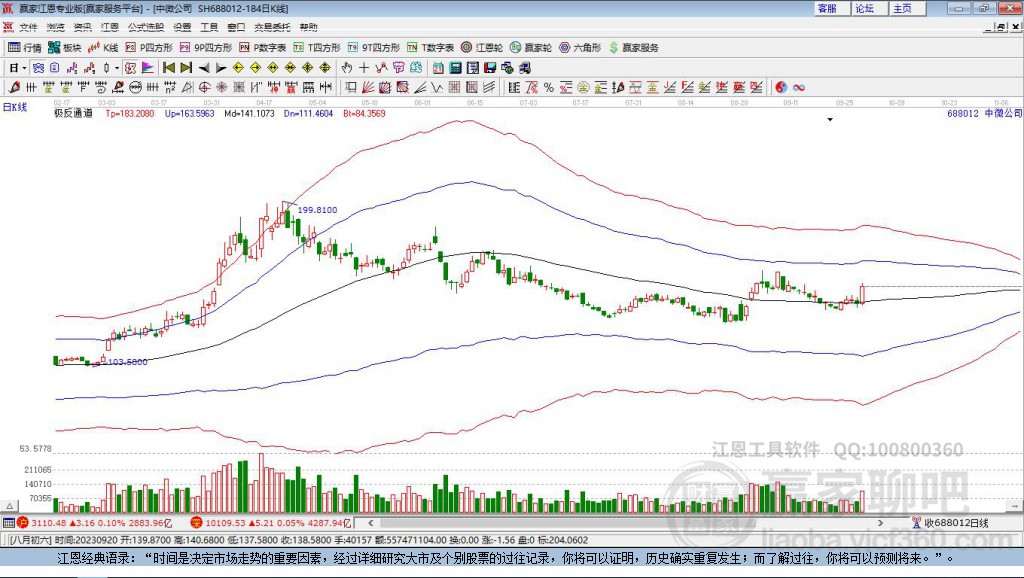The image size is (1024, 578).
Task: Click the yin-yang icon
Action: 781,88
